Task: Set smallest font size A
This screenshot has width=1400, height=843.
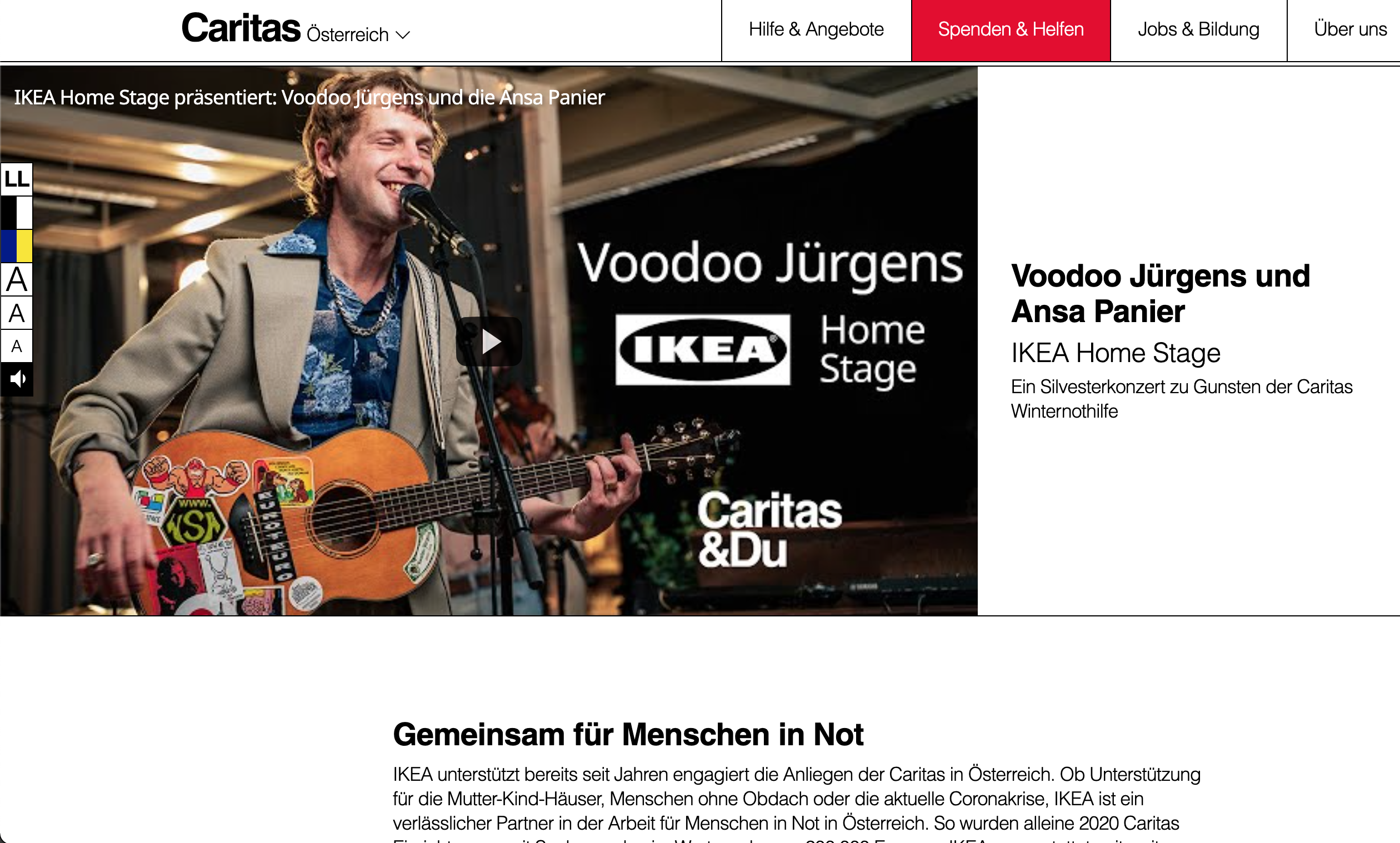Action: click(17, 346)
